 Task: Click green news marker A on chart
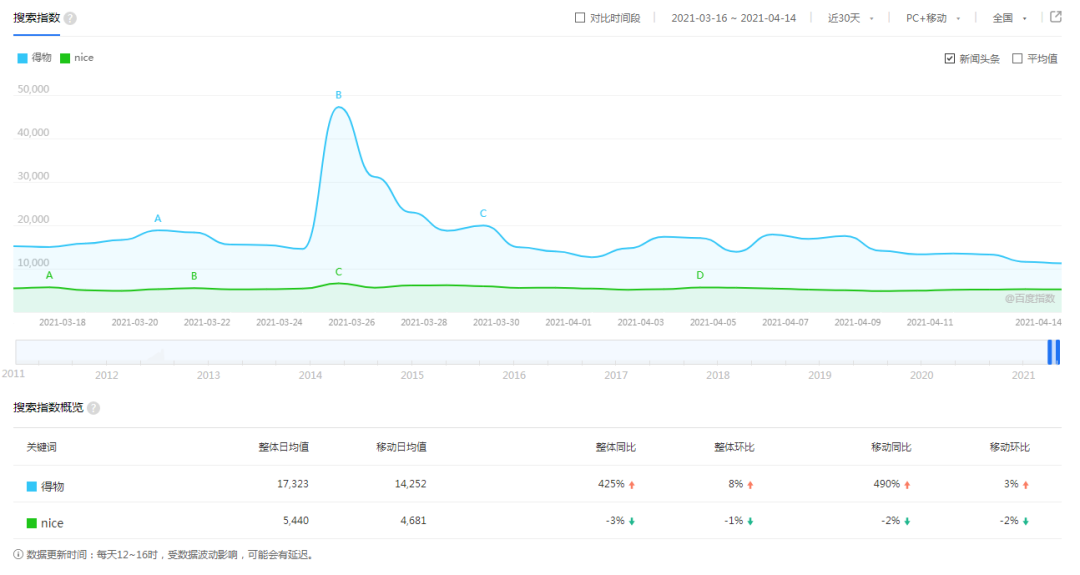tap(49, 275)
